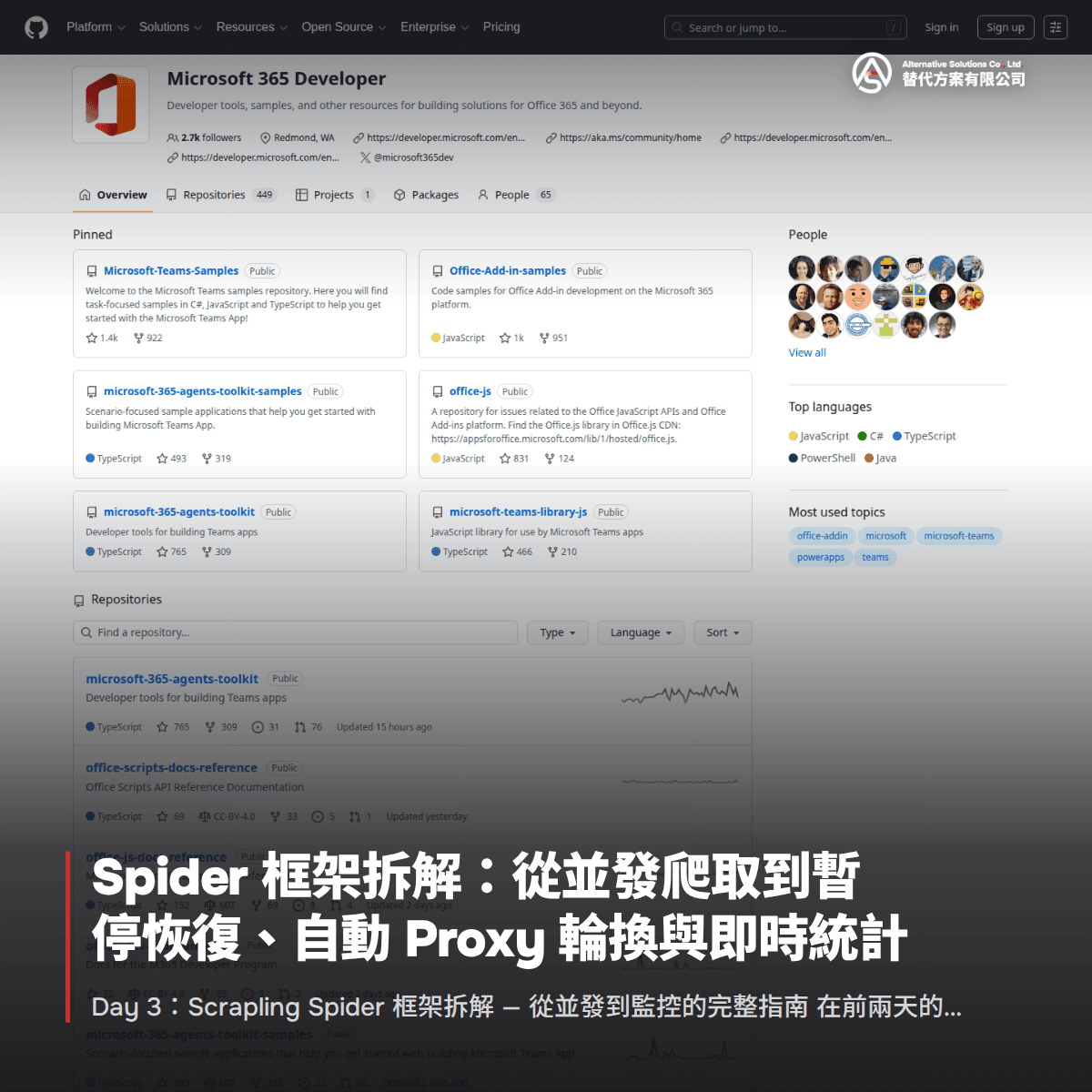View 493 stars of agents-toolkit-samples
The height and width of the screenshot is (1092, 1092).
pos(171,459)
